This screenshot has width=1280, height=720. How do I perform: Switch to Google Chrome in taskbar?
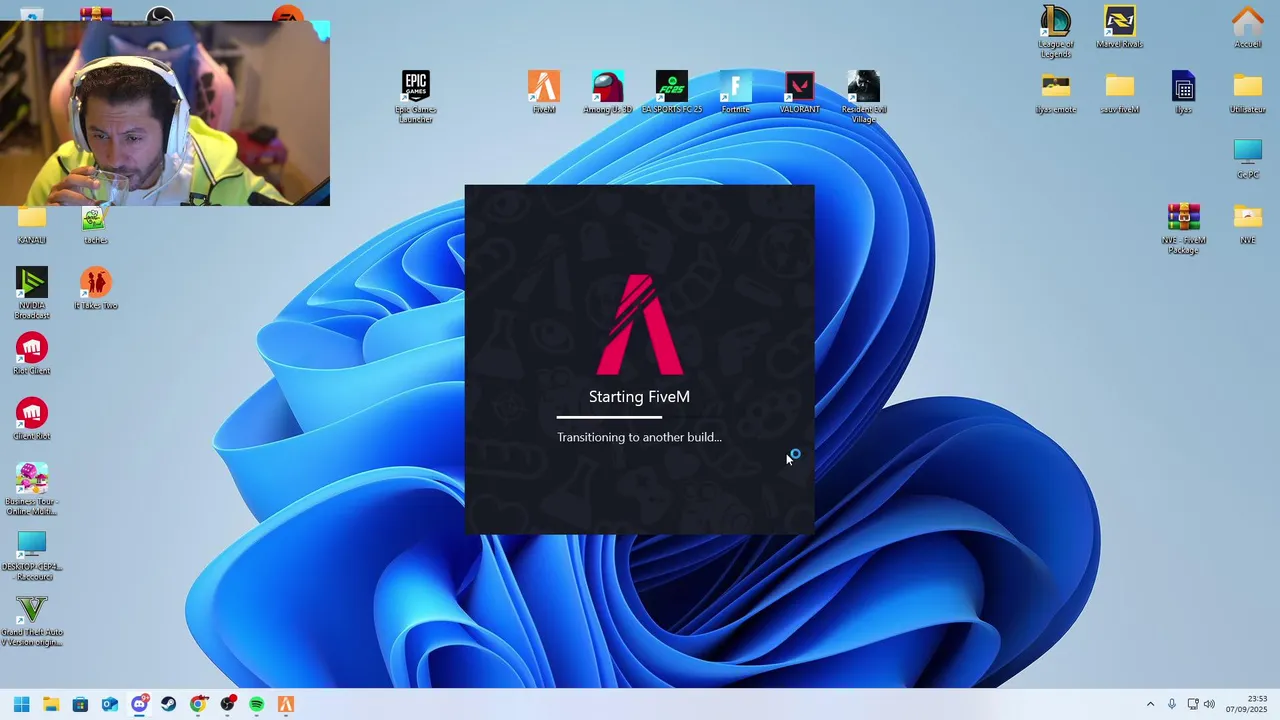coord(198,704)
